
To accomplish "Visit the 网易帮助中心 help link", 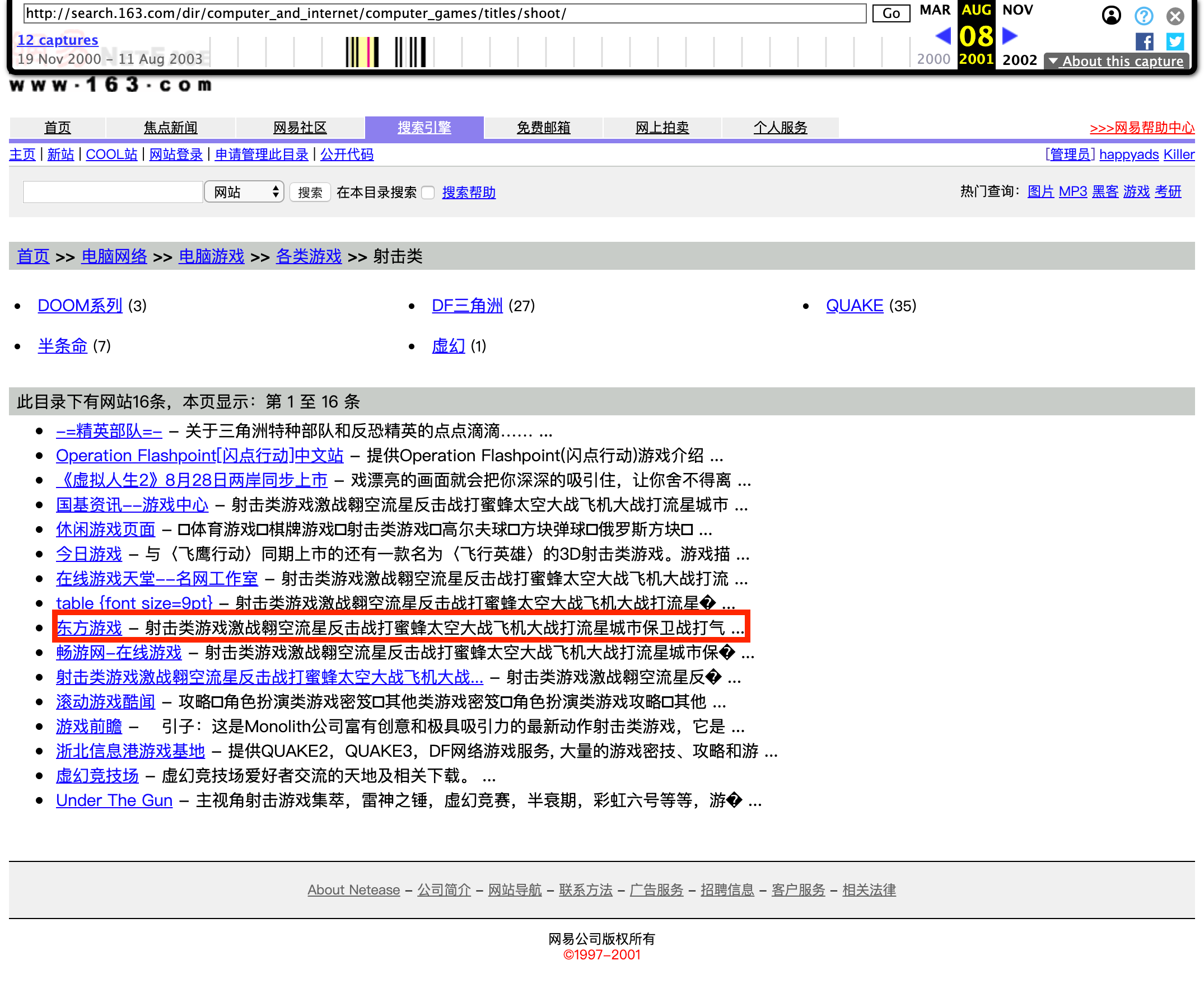I will click(1142, 128).
